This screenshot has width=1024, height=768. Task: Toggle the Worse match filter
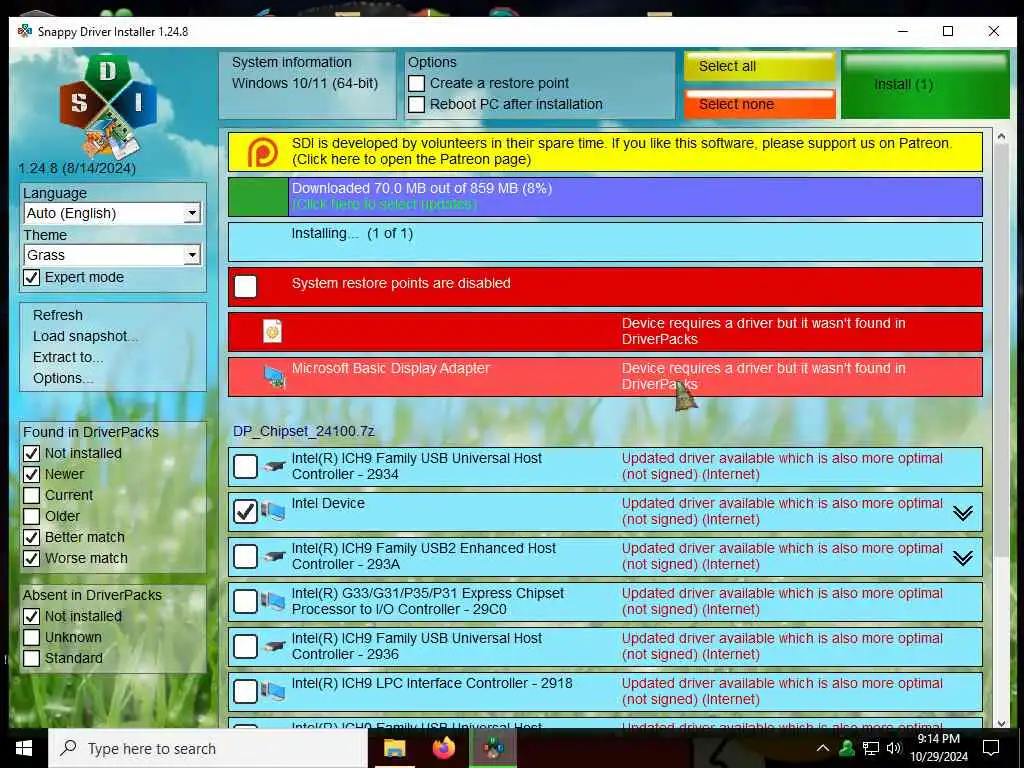pos(31,558)
